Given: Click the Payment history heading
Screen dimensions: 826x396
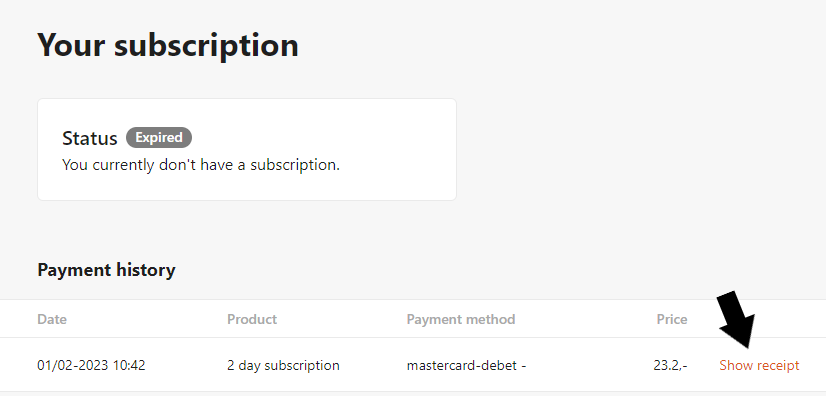Looking at the screenshot, I should 106,270.
